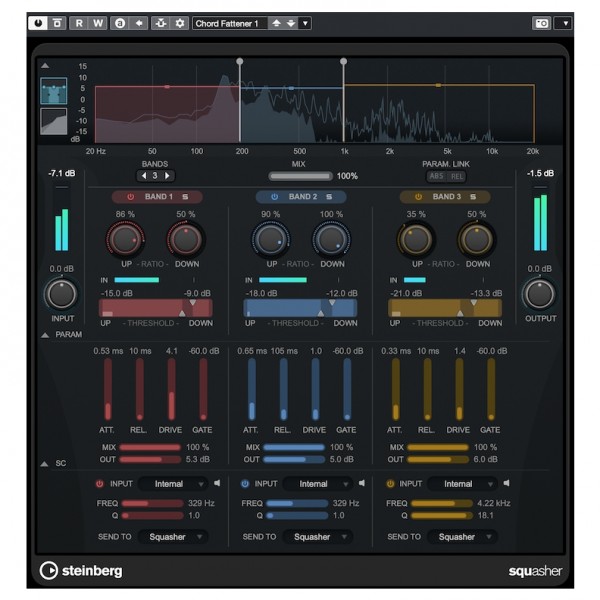Enable Write automation W button
The image size is (600, 600).
point(98,23)
